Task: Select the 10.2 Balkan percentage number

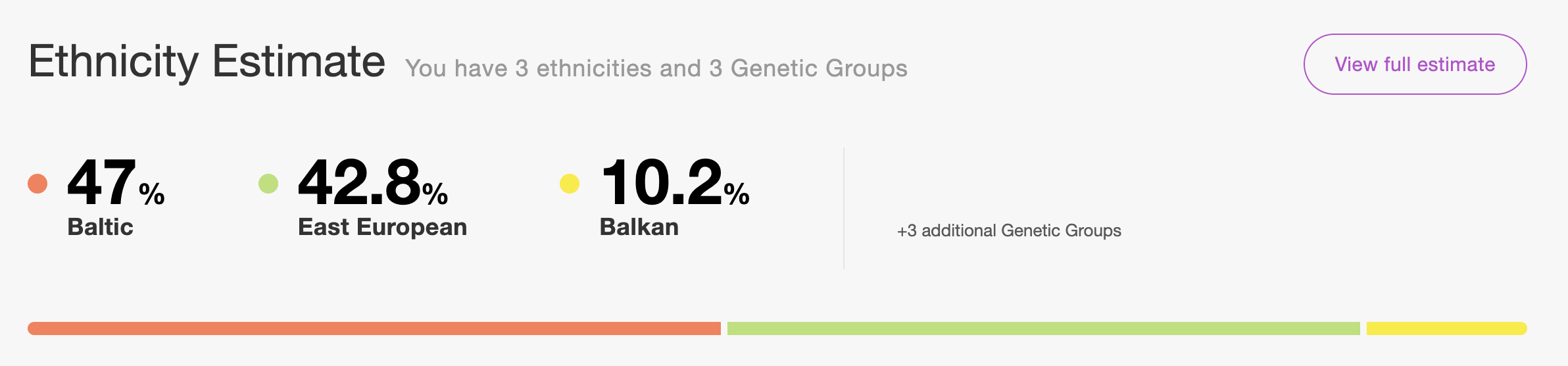Action: [661, 182]
